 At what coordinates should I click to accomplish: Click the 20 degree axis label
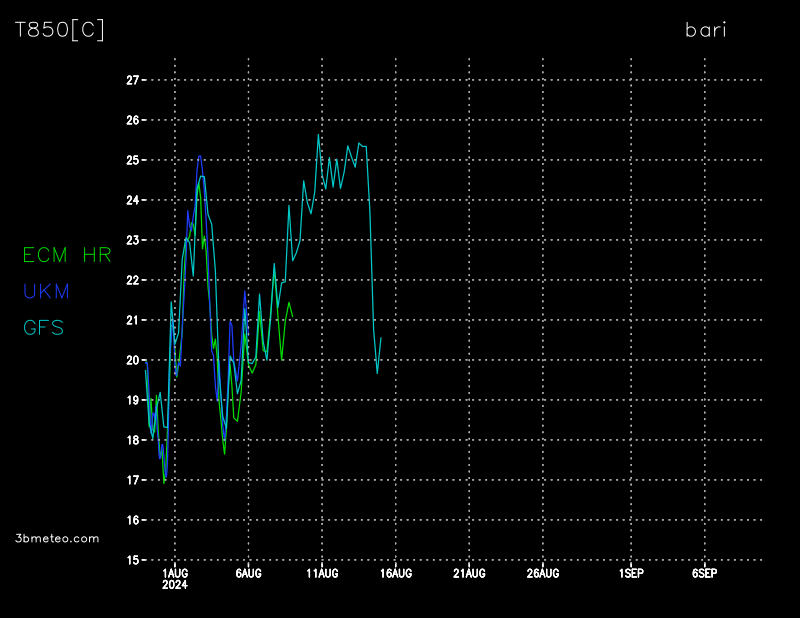(132, 360)
